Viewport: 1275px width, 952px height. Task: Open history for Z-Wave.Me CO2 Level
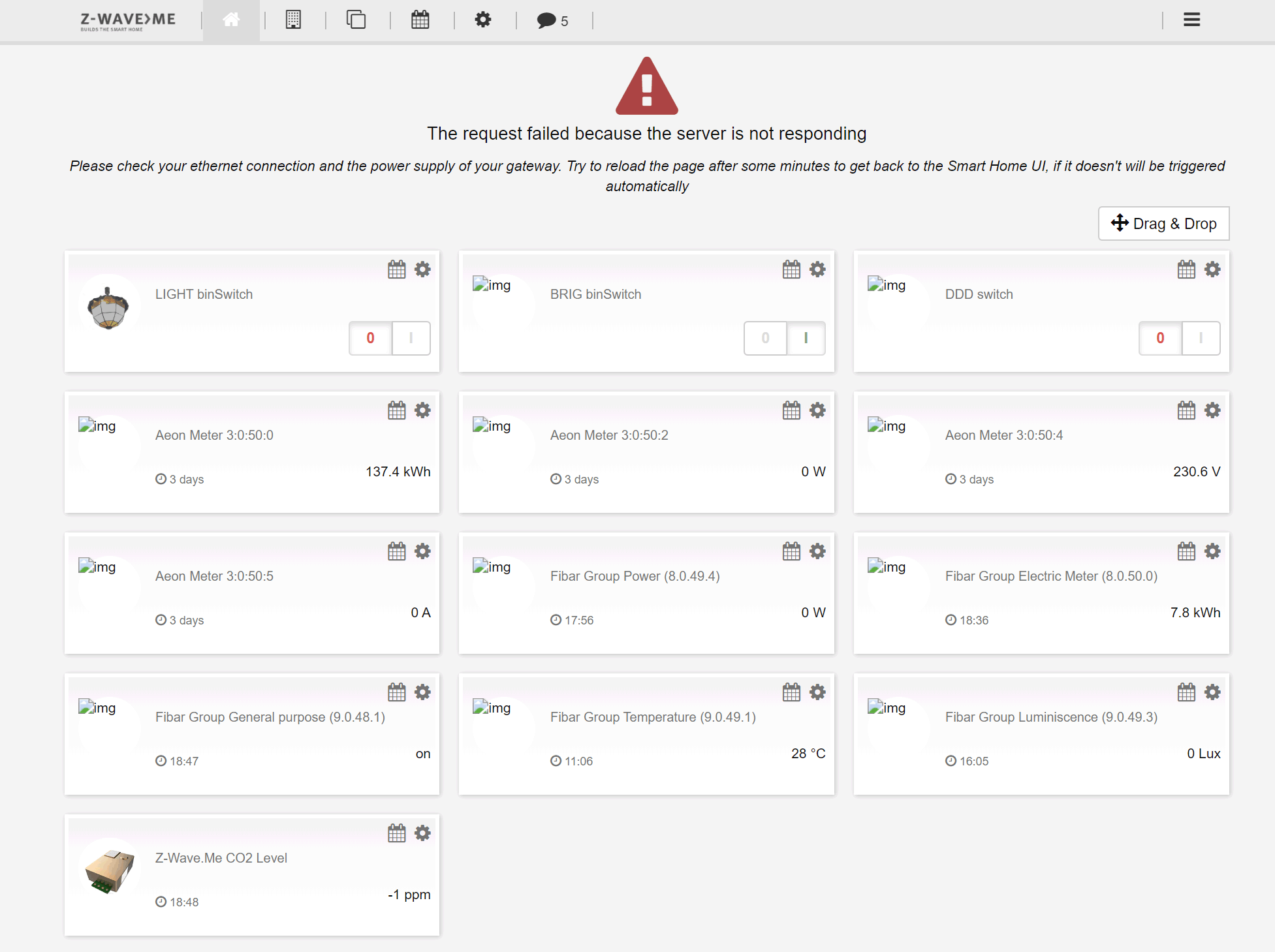(397, 833)
